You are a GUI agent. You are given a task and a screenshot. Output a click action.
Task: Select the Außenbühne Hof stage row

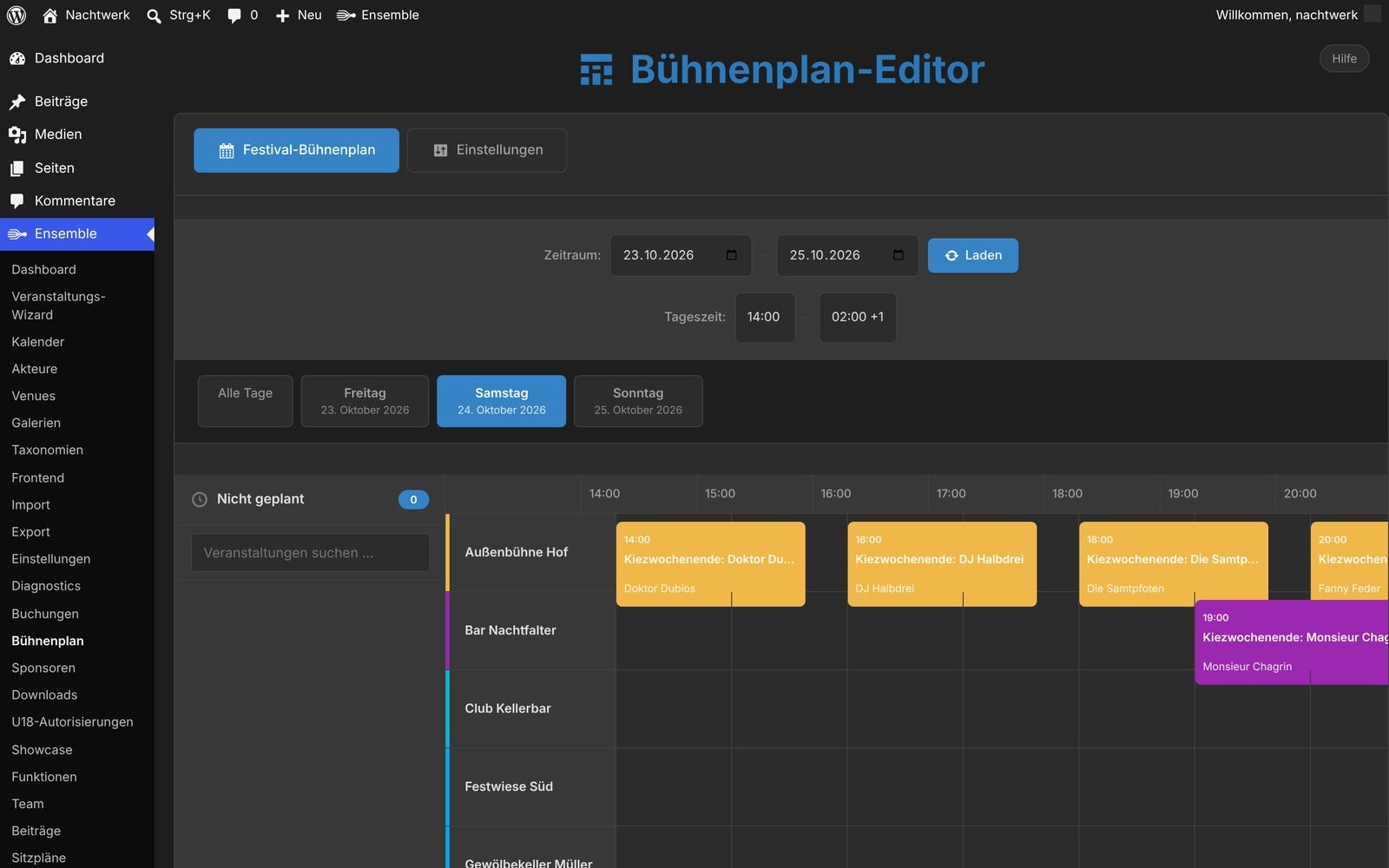pos(530,552)
